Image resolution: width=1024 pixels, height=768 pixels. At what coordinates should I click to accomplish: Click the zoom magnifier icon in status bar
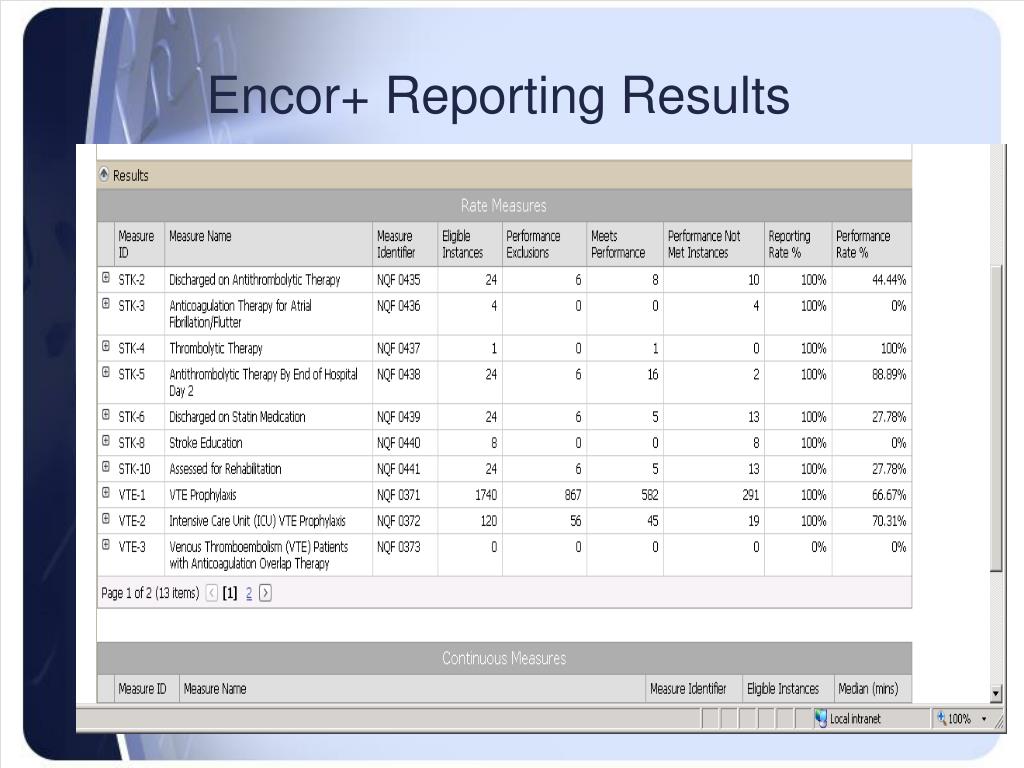pos(941,718)
